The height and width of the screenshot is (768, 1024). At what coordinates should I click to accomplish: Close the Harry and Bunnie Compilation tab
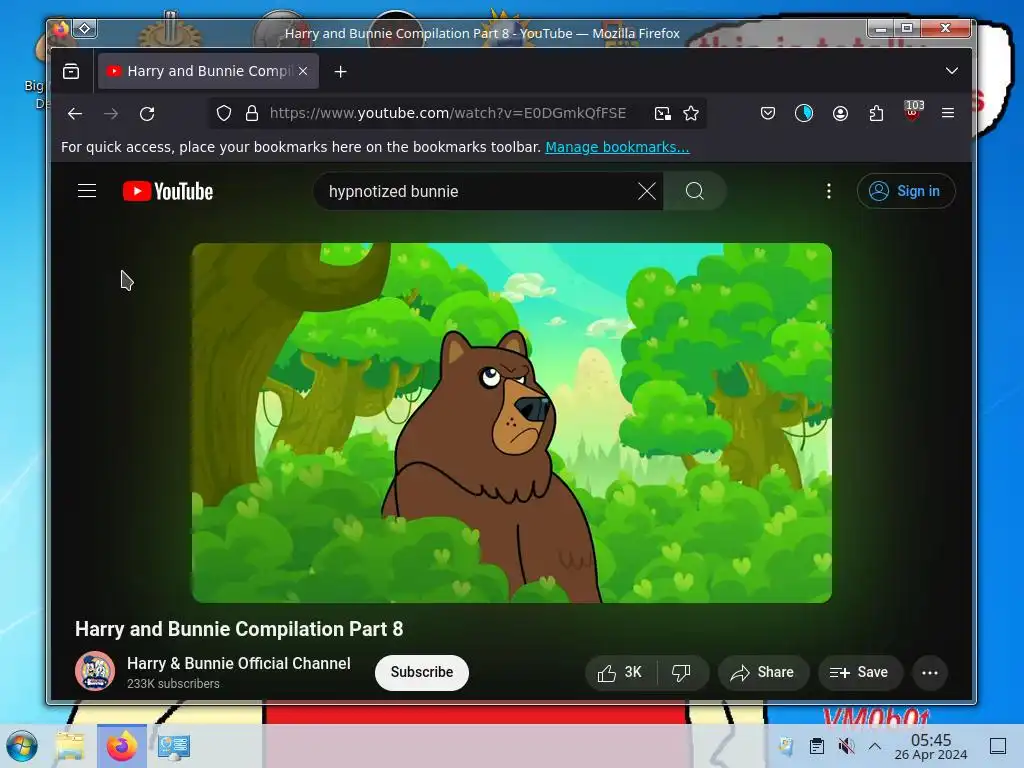(303, 71)
